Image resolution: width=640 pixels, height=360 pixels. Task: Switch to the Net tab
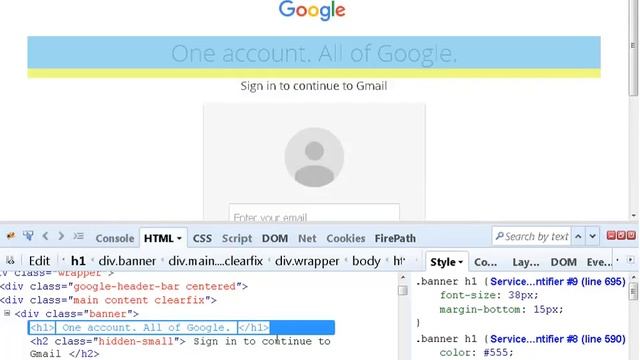307,238
